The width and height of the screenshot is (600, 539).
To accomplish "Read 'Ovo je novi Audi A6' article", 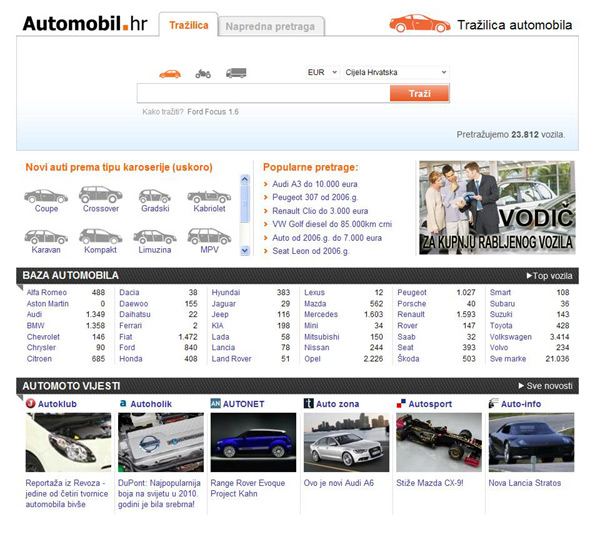I will [x=338, y=483].
